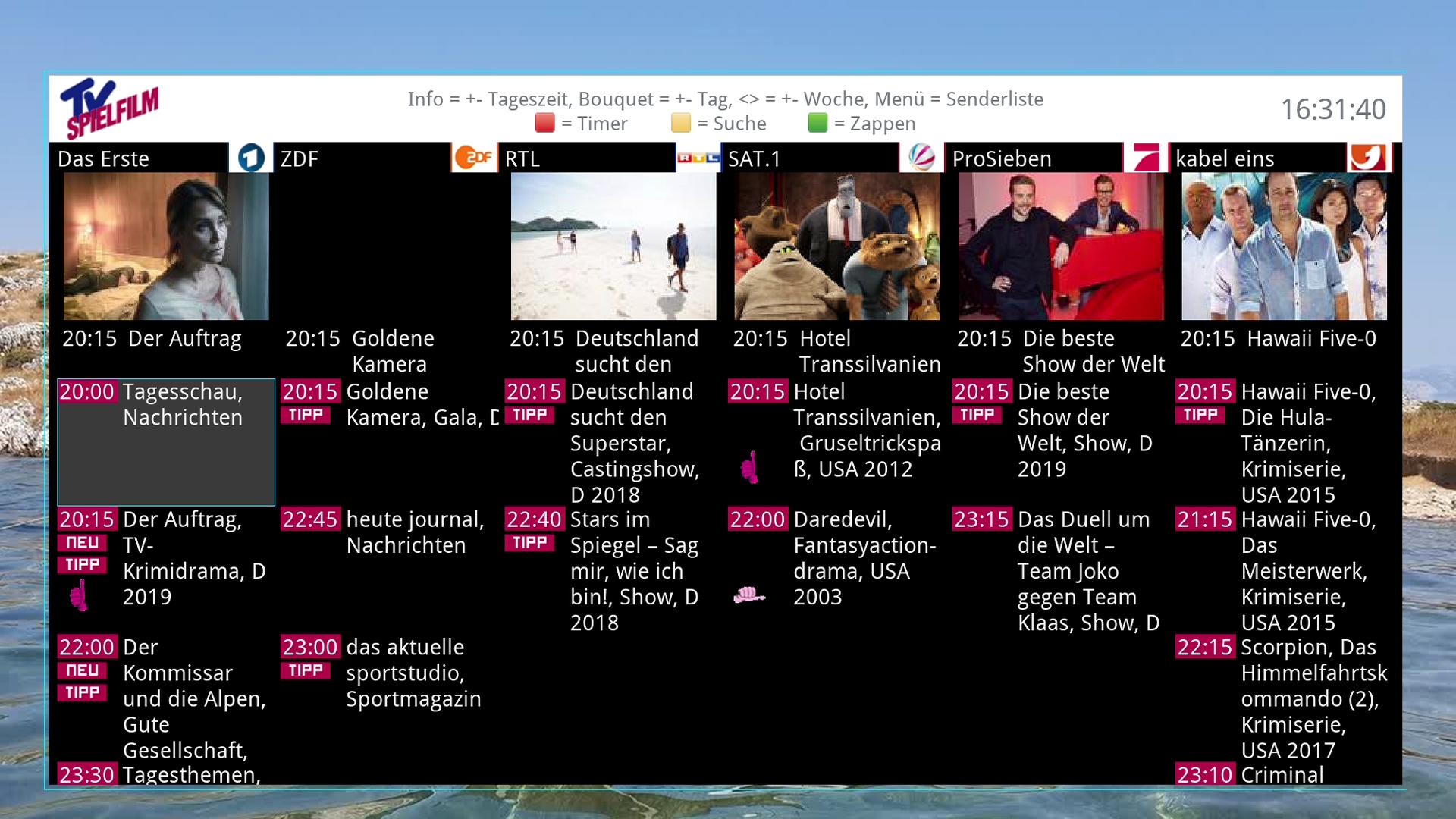
Task: Open Die beste Show der Welt thumbnail
Action: (x=1061, y=246)
